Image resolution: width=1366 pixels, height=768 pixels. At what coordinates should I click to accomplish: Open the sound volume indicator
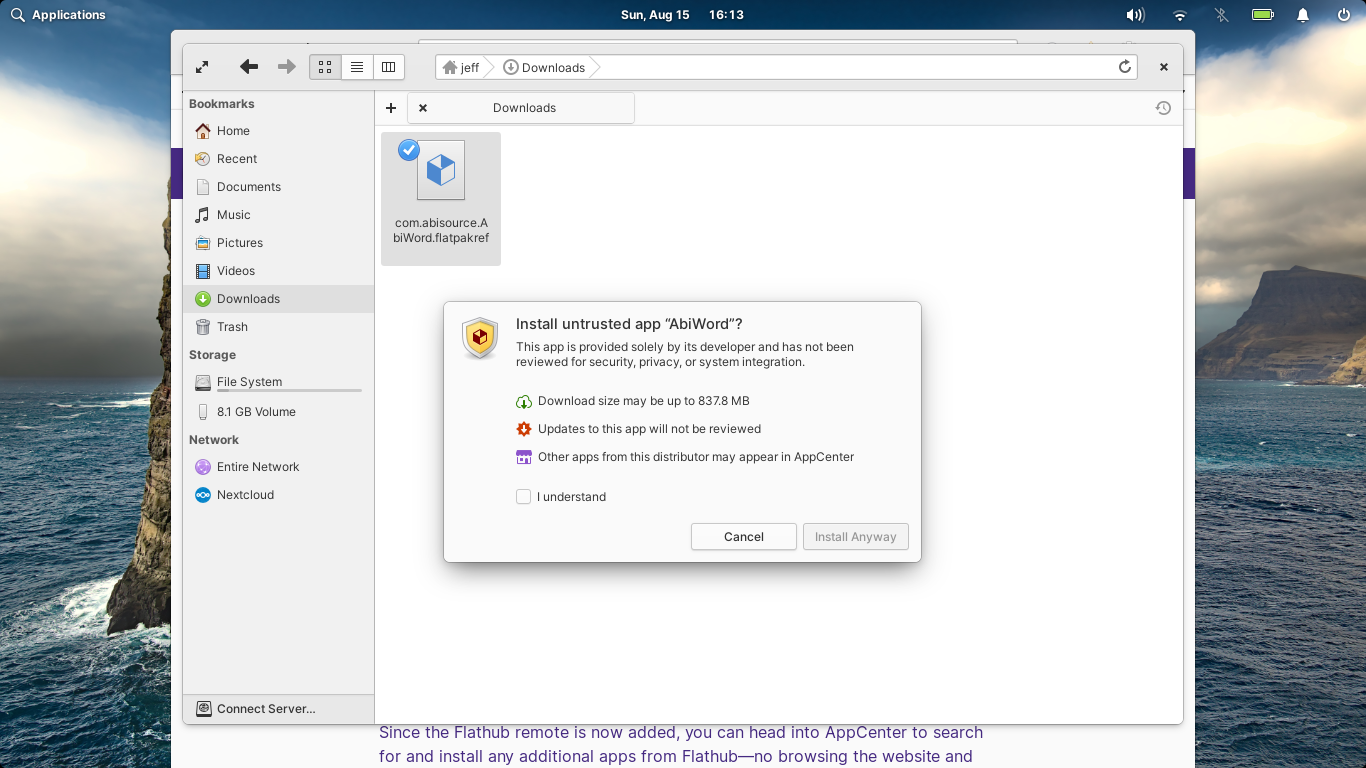[1135, 15]
